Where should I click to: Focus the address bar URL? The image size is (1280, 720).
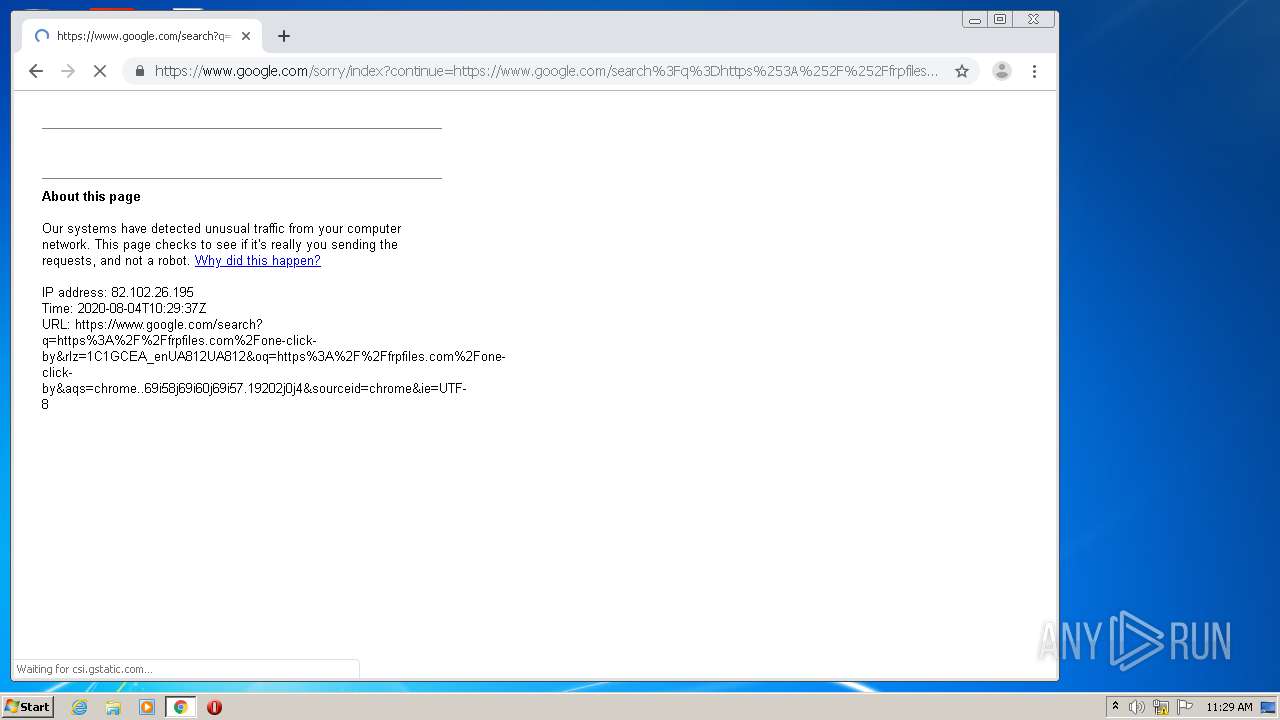[x=546, y=71]
